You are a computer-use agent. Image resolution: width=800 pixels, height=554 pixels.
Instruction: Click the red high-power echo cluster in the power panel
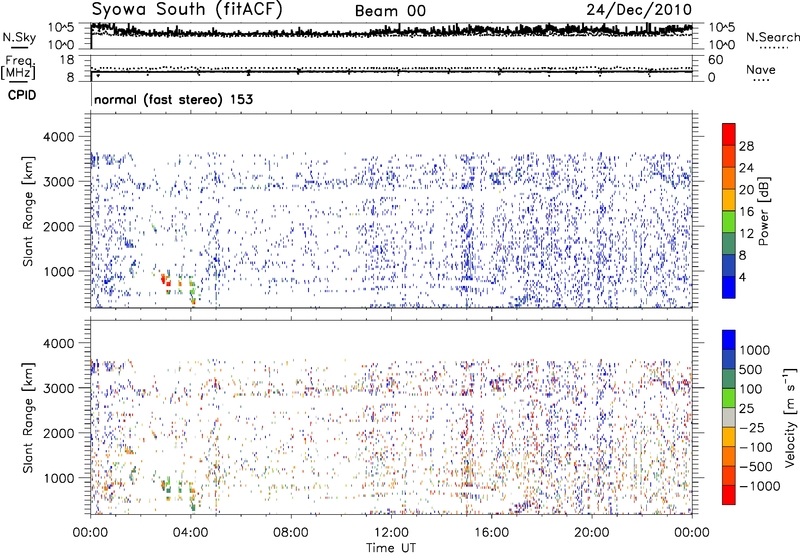pyautogui.click(x=166, y=281)
